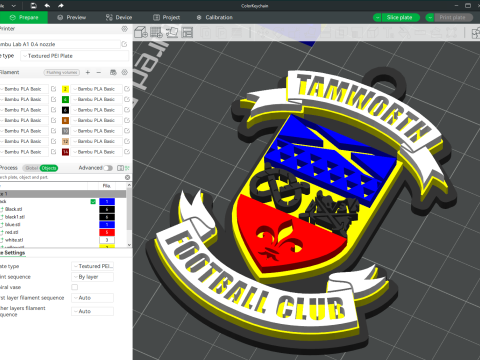The width and height of the screenshot is (480, 360).
Task: Click dark red filament 14 swatch
Action: [65, 152]
